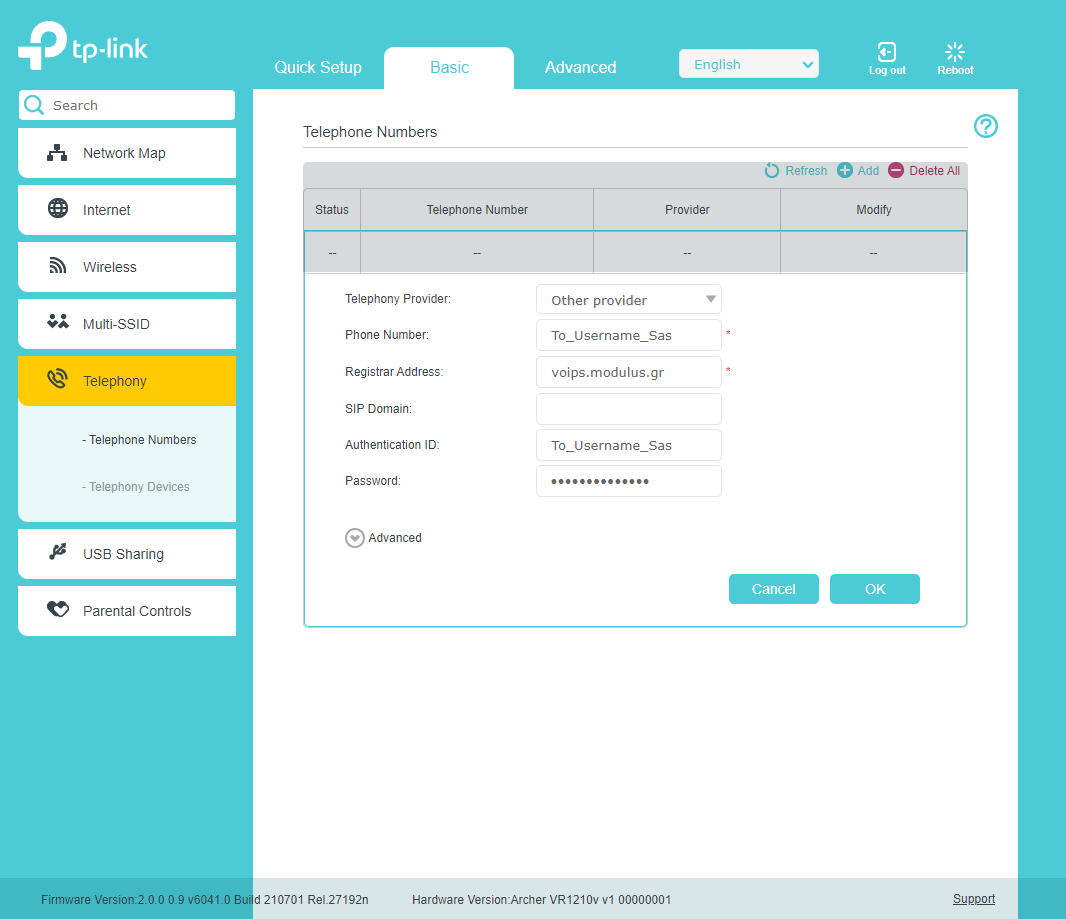Viewport: 1066px width, 919px height.
Task: Click the Cancel button
Action: coord(774,589)
